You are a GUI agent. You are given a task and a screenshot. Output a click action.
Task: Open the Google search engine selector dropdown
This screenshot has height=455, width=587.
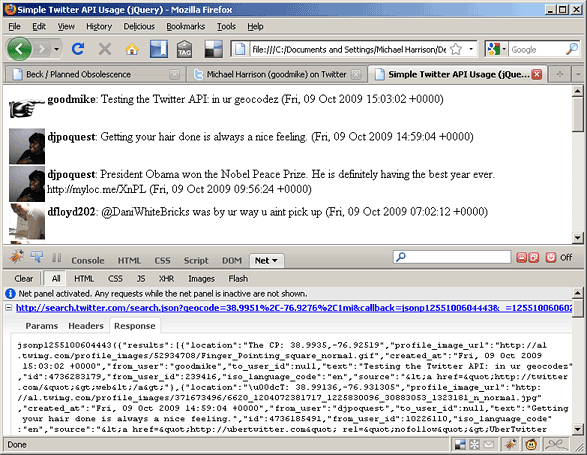[496, 49]
